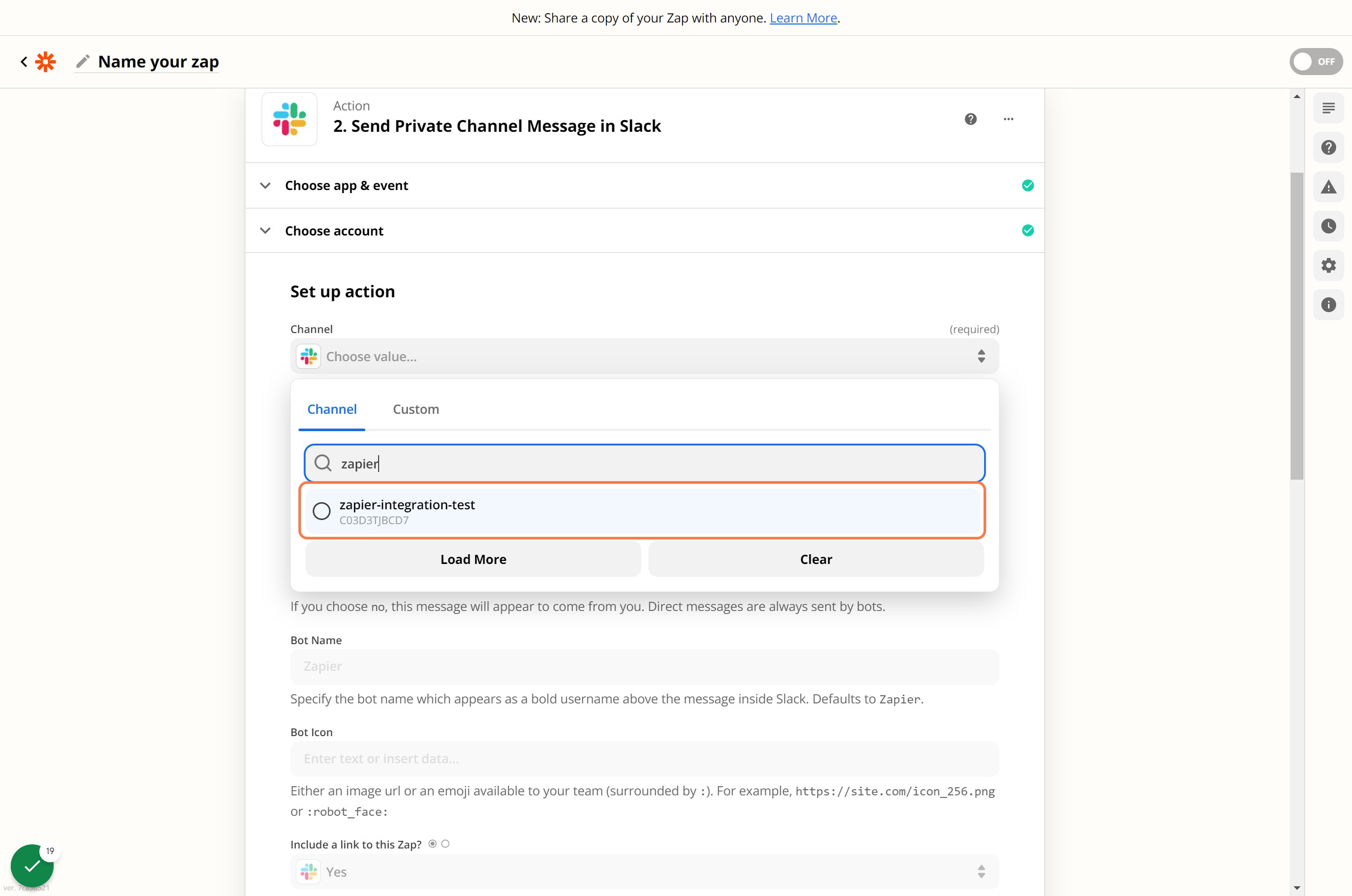The height and width of the screenshot is (896, 1352).
Task: Click the search magnifier icon in channel search
Action: 323,463
